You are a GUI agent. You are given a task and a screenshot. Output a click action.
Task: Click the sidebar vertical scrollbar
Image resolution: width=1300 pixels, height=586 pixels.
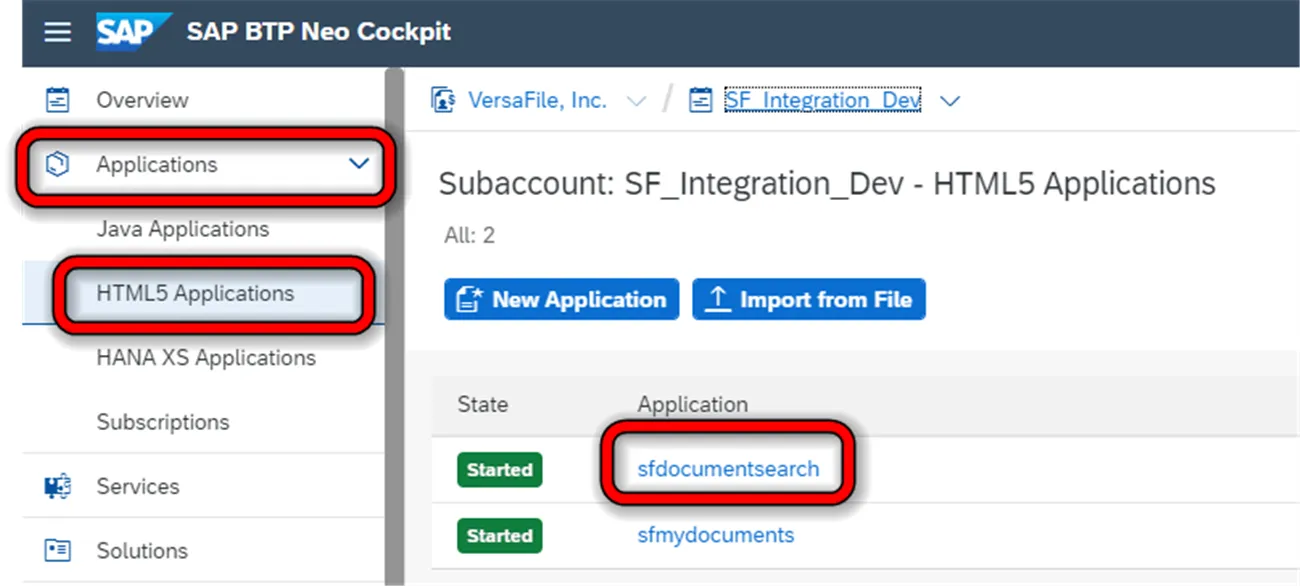[x=394, y=325]
